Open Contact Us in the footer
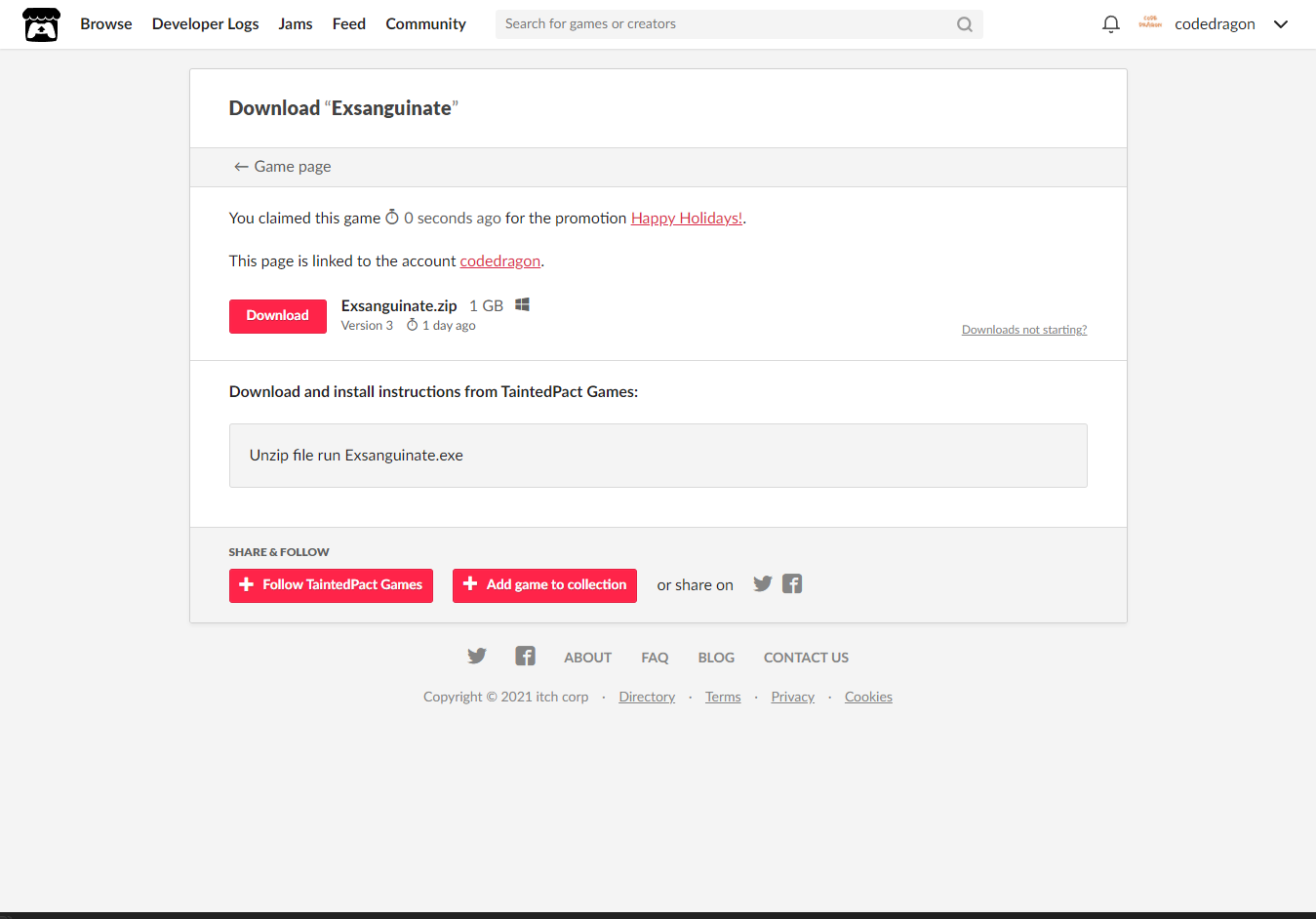 (x=806, y=658)
